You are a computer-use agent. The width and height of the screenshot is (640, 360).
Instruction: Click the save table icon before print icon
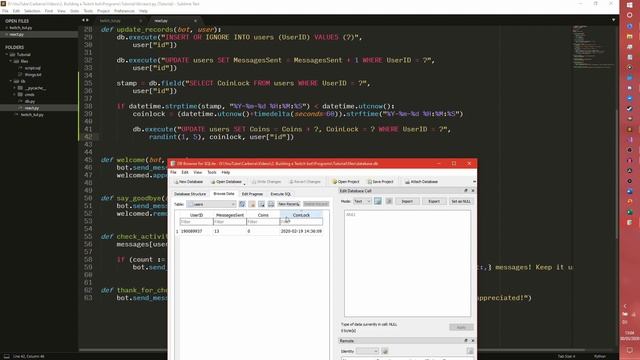coord(261,204)
